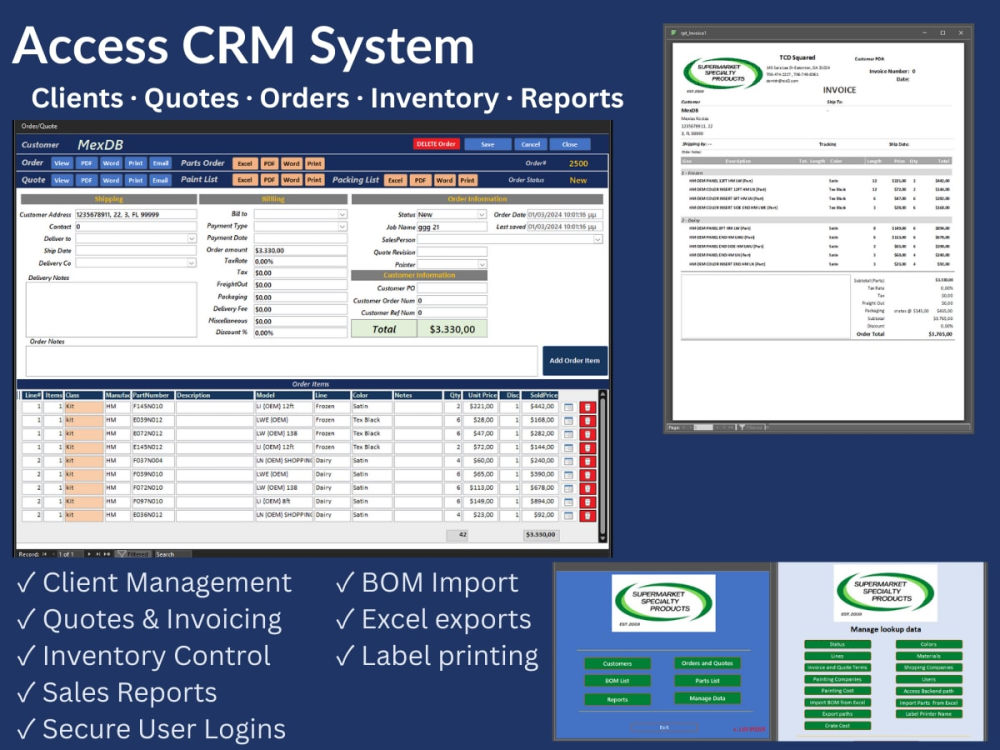Delete the E036N012 order item row

tap(587, 515)
